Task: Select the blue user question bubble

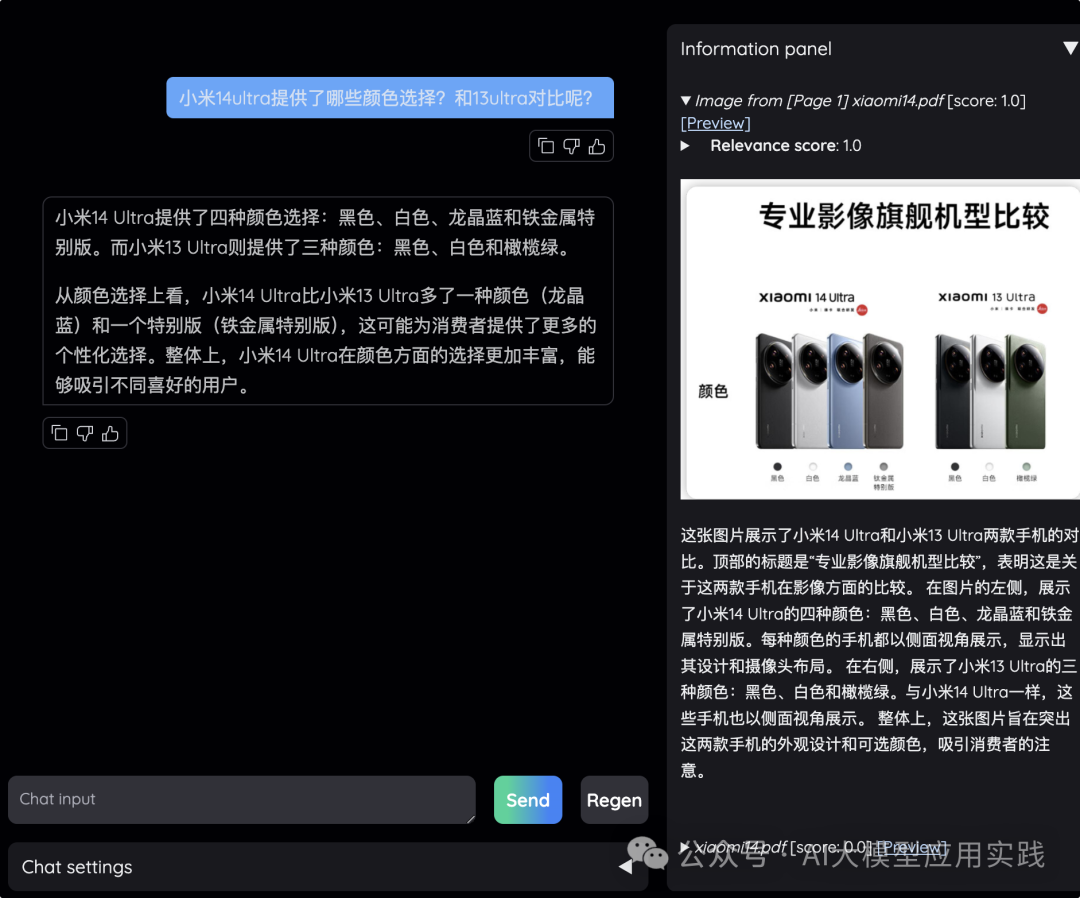Action: [x=390, y=98]
